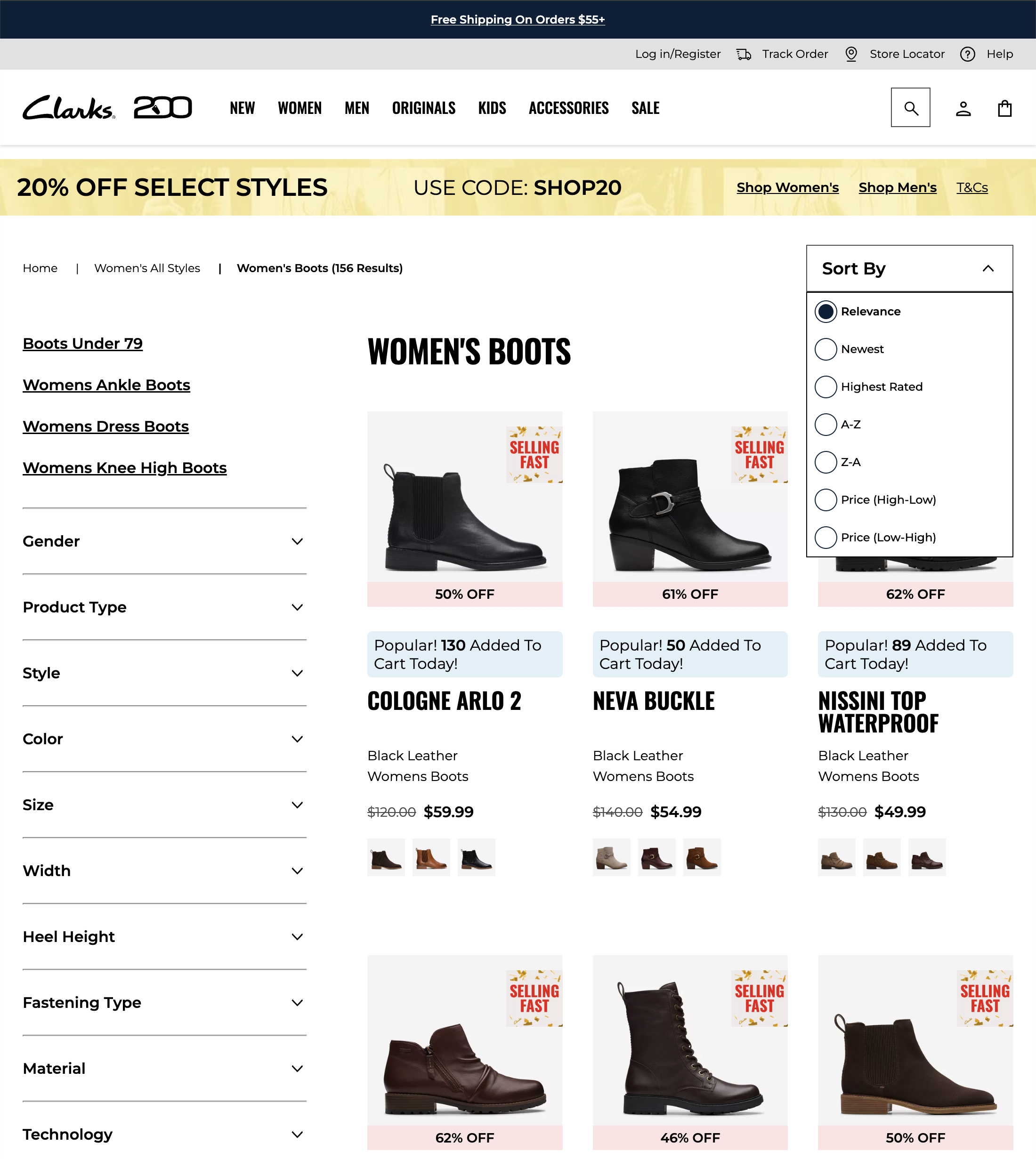This screenshot has height=1159, width=1036.
Task: Click the Track Order truck icon
Action: [x=744, y=54]
